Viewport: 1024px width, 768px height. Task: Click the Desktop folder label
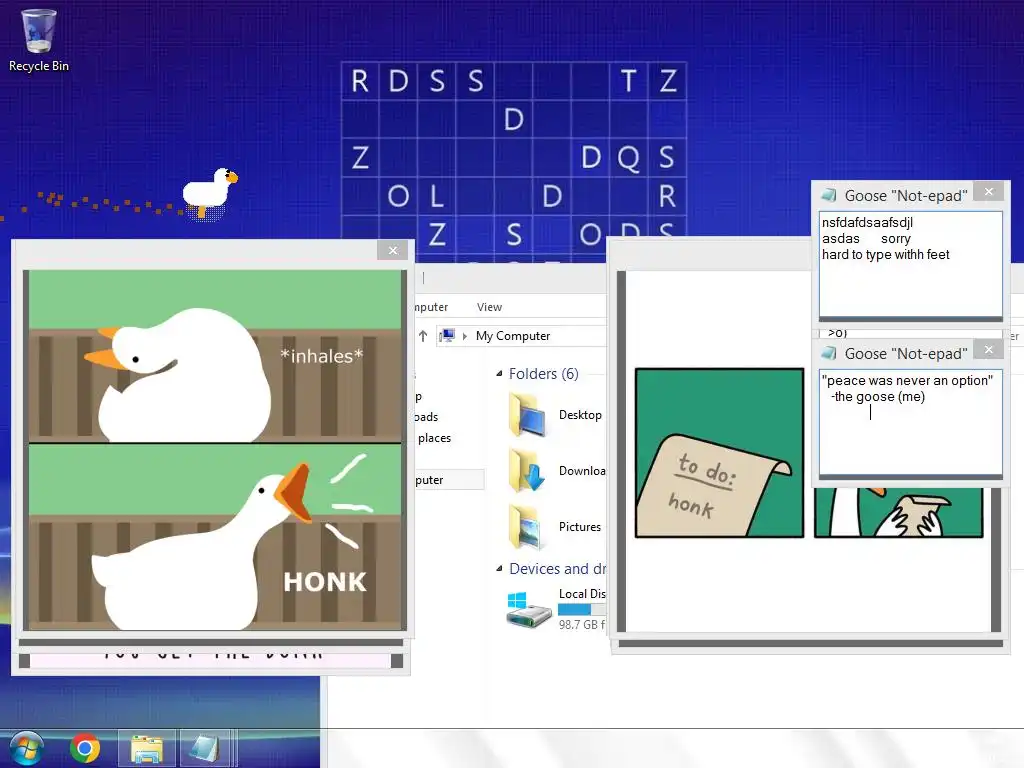click(x=580, y=415)
